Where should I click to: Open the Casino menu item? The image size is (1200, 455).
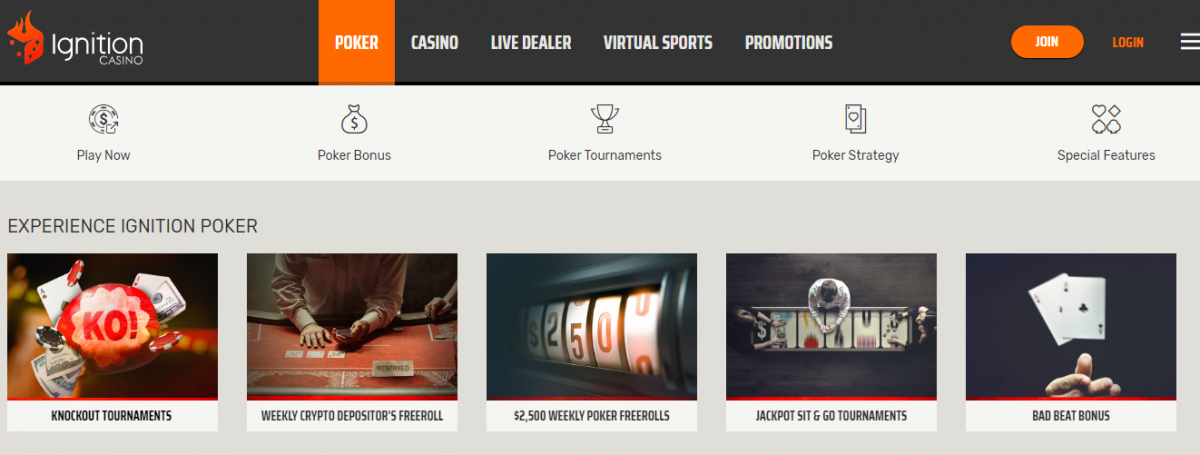435,43
